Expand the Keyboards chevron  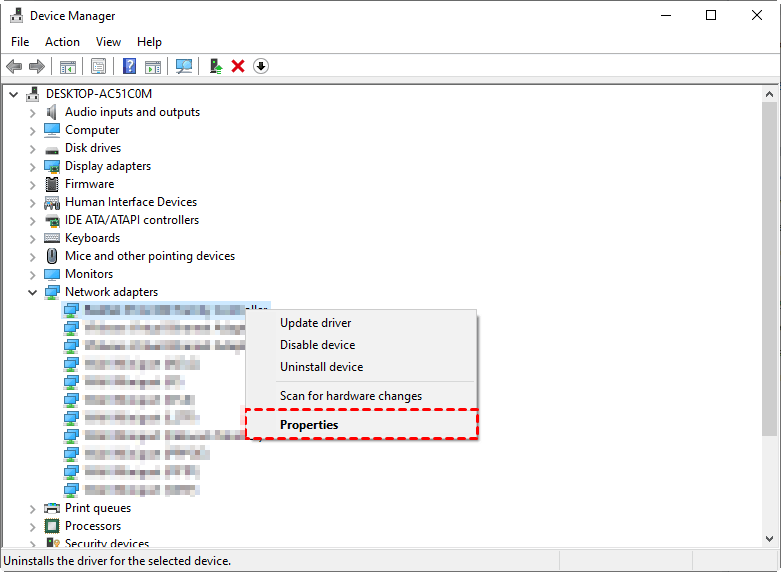click(33, 239)
